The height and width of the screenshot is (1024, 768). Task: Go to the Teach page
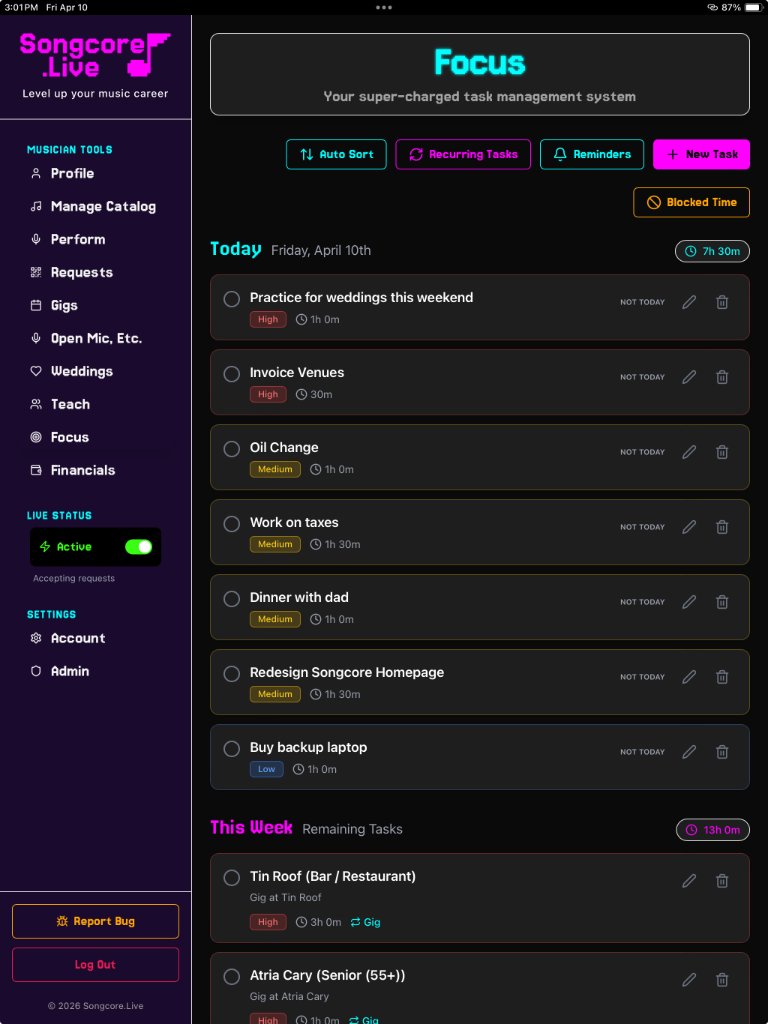pyautogui.click(x=60, y=404)
